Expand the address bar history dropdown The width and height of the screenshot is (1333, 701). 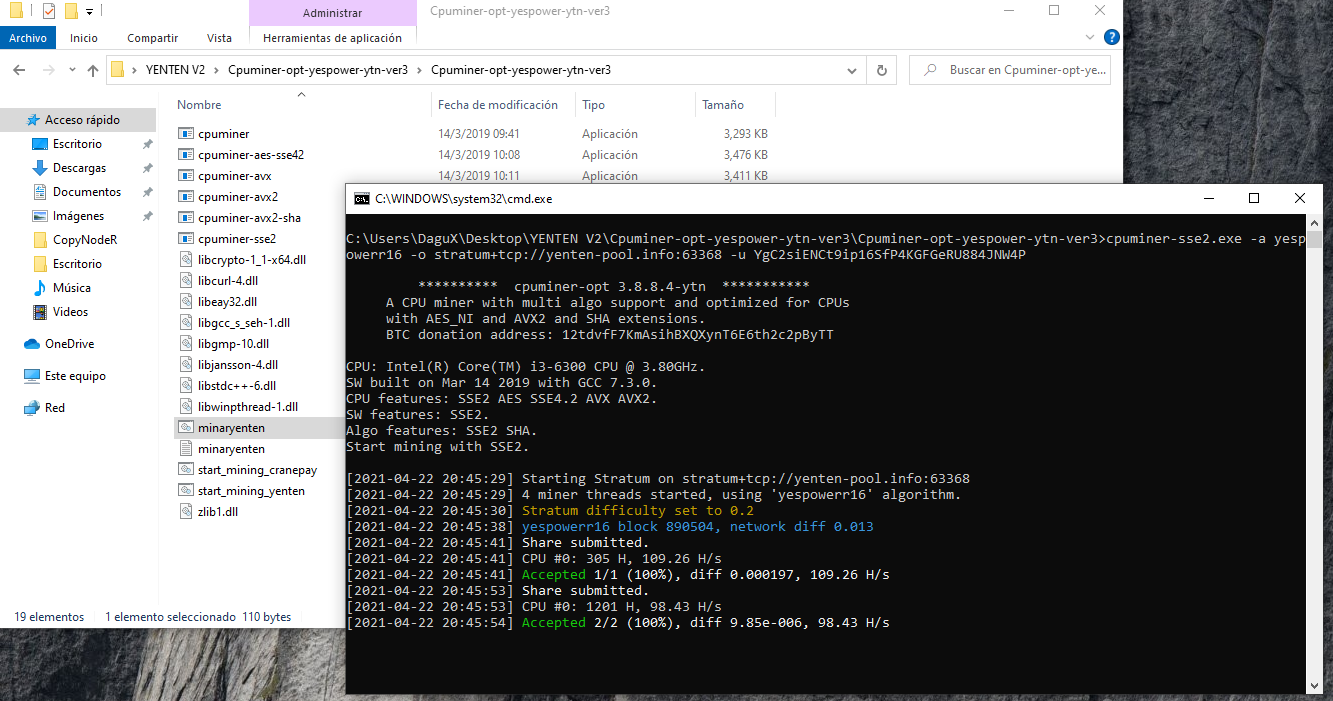pos(852,71)
